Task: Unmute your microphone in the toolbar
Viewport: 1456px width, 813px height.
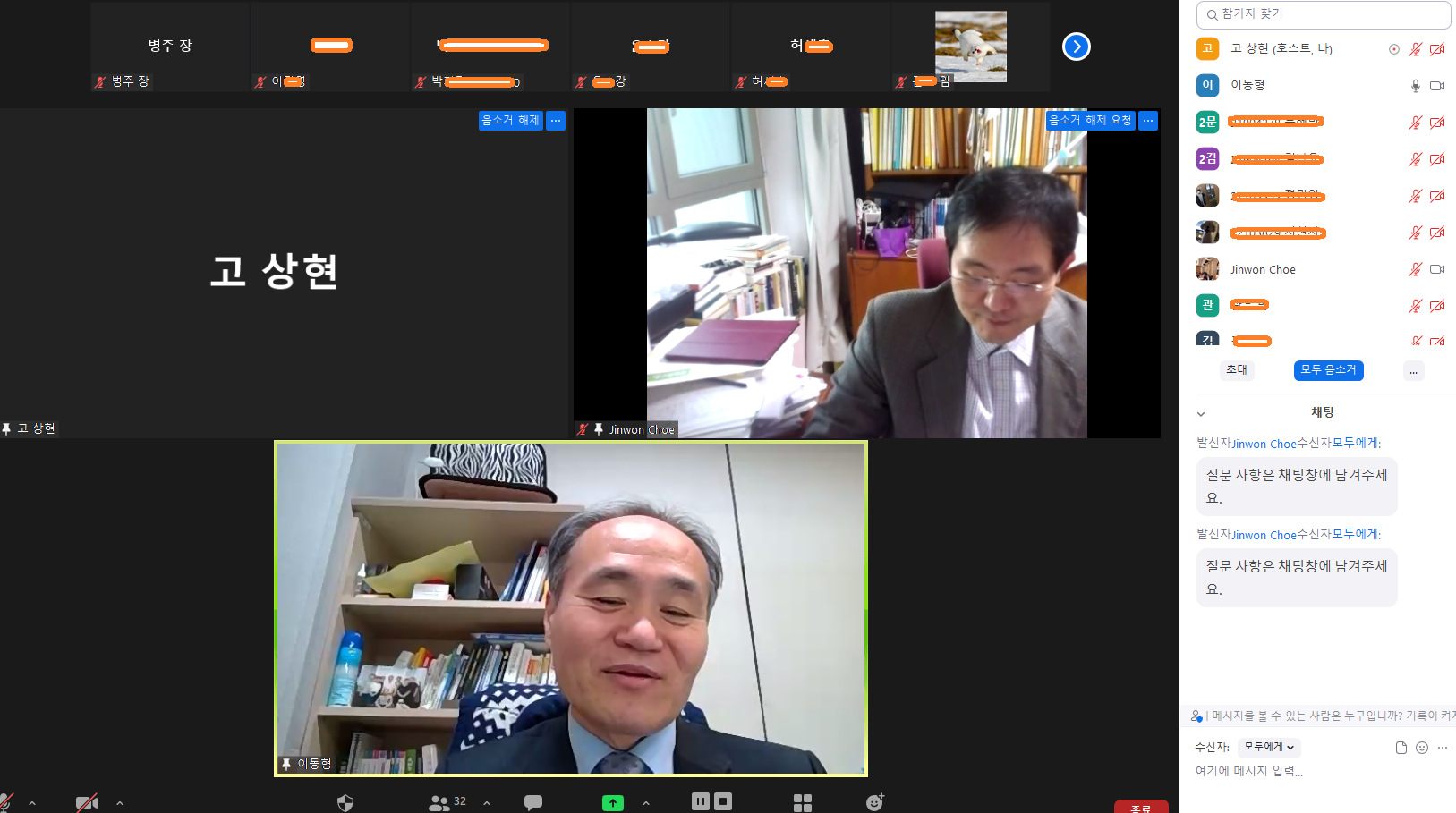Action: pos(7,802)
